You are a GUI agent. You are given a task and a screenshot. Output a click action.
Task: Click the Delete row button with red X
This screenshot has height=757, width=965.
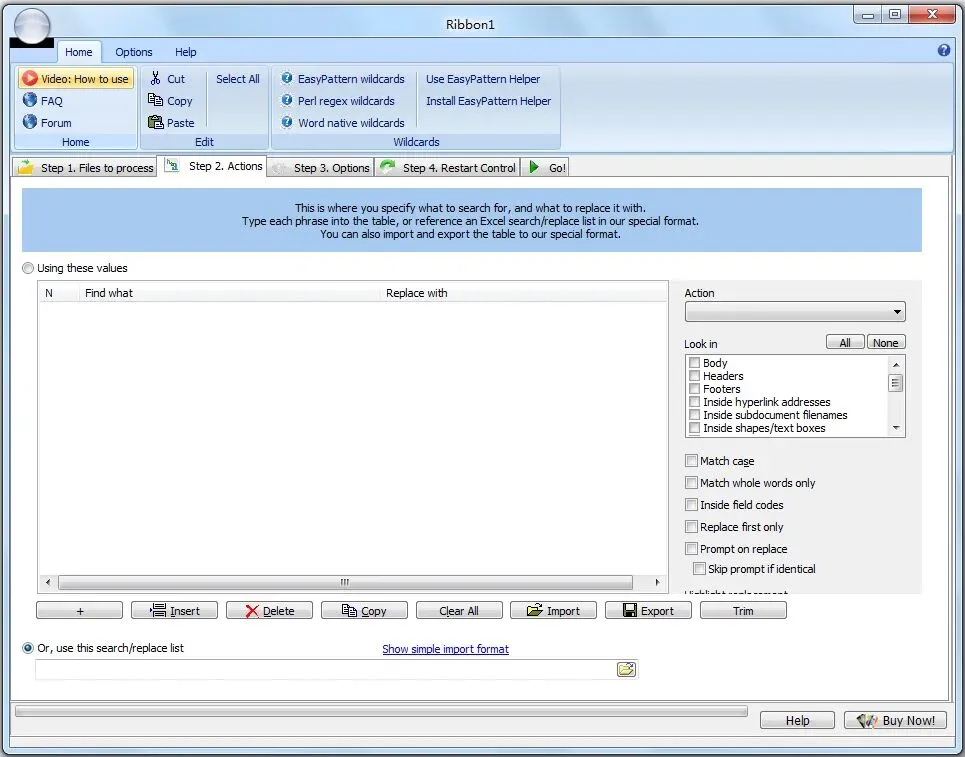coord(269,611)
